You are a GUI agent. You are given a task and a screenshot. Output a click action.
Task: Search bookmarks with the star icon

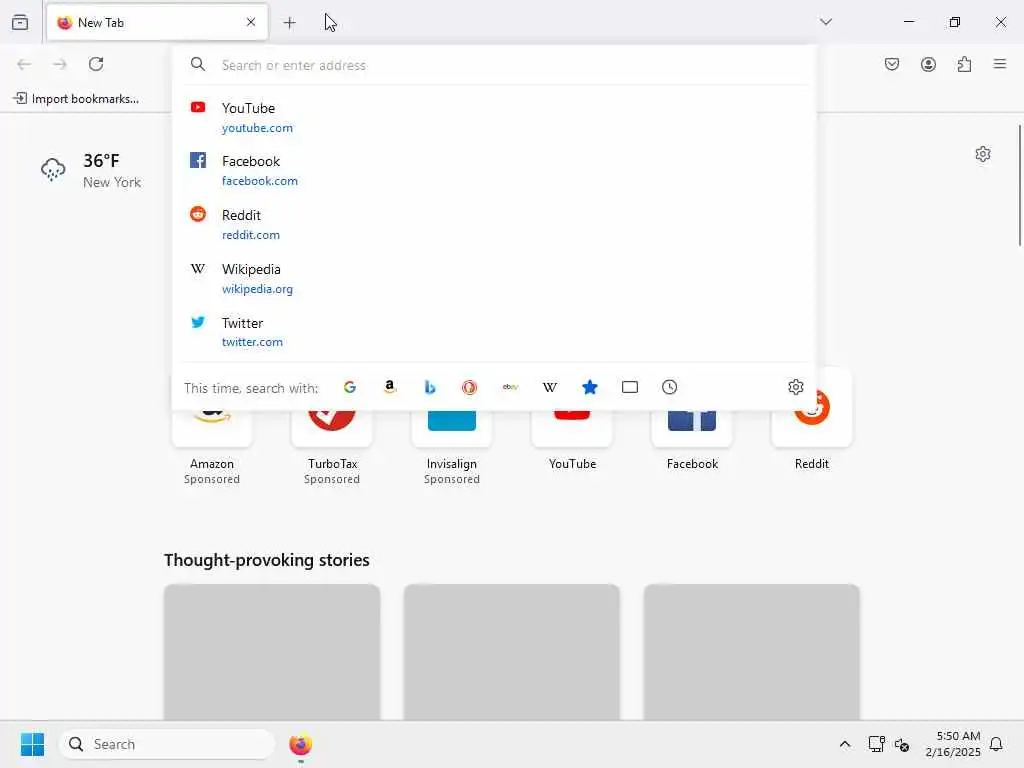point(590,387)
